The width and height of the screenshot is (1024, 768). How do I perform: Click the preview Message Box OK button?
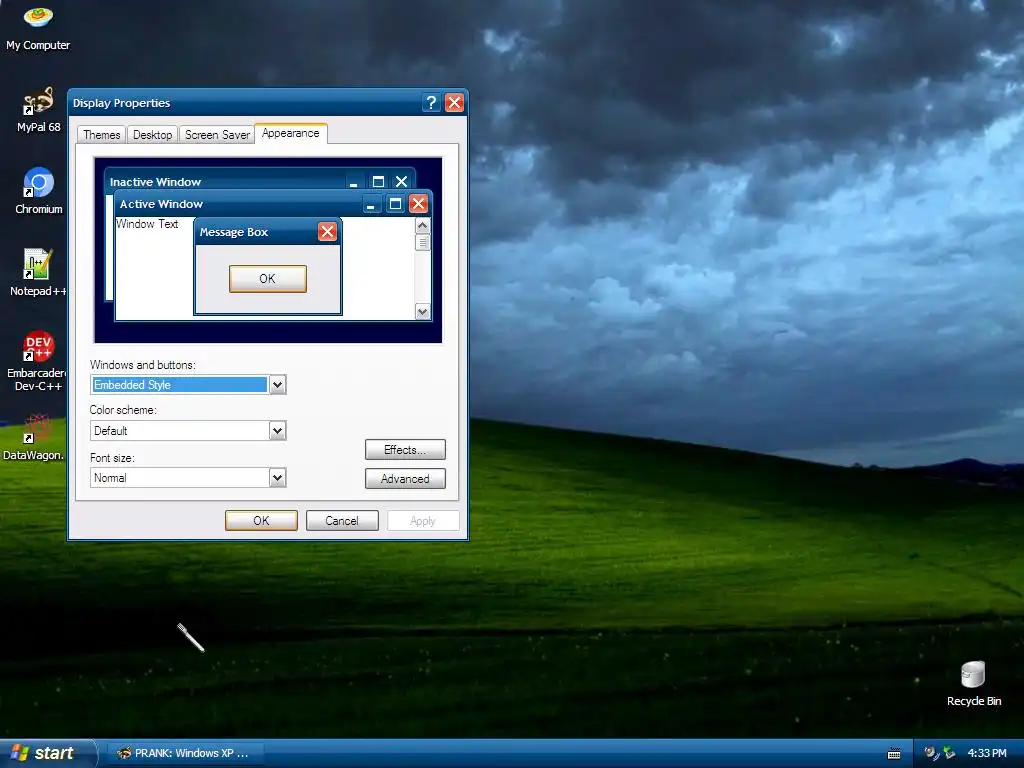click(x=268, y=279)
